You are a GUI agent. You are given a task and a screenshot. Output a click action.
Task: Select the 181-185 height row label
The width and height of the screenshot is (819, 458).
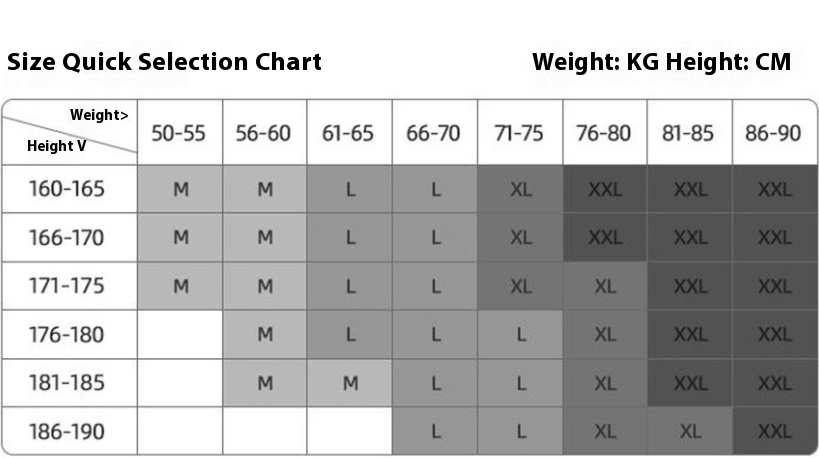(x=69, y=383)
